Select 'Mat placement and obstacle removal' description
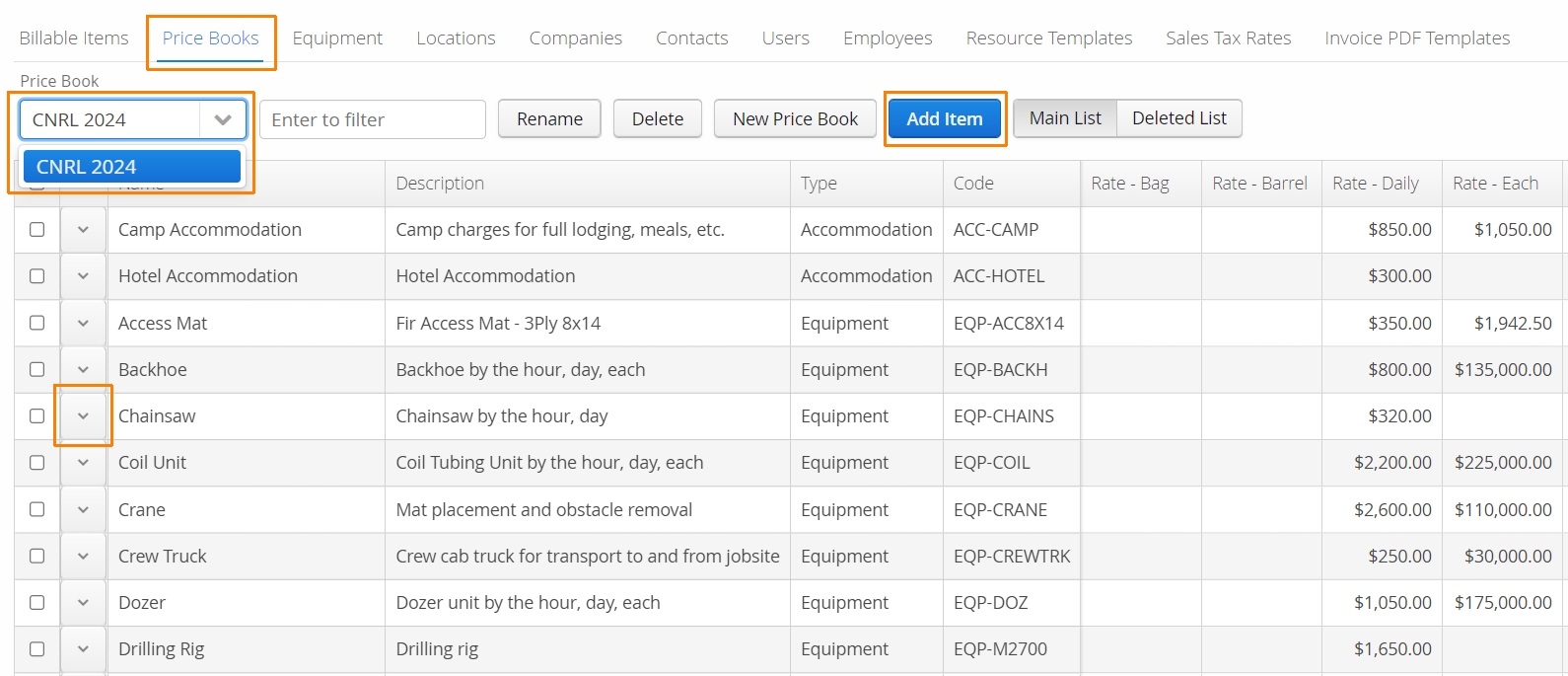1568x676 pixels. point(588,509)
